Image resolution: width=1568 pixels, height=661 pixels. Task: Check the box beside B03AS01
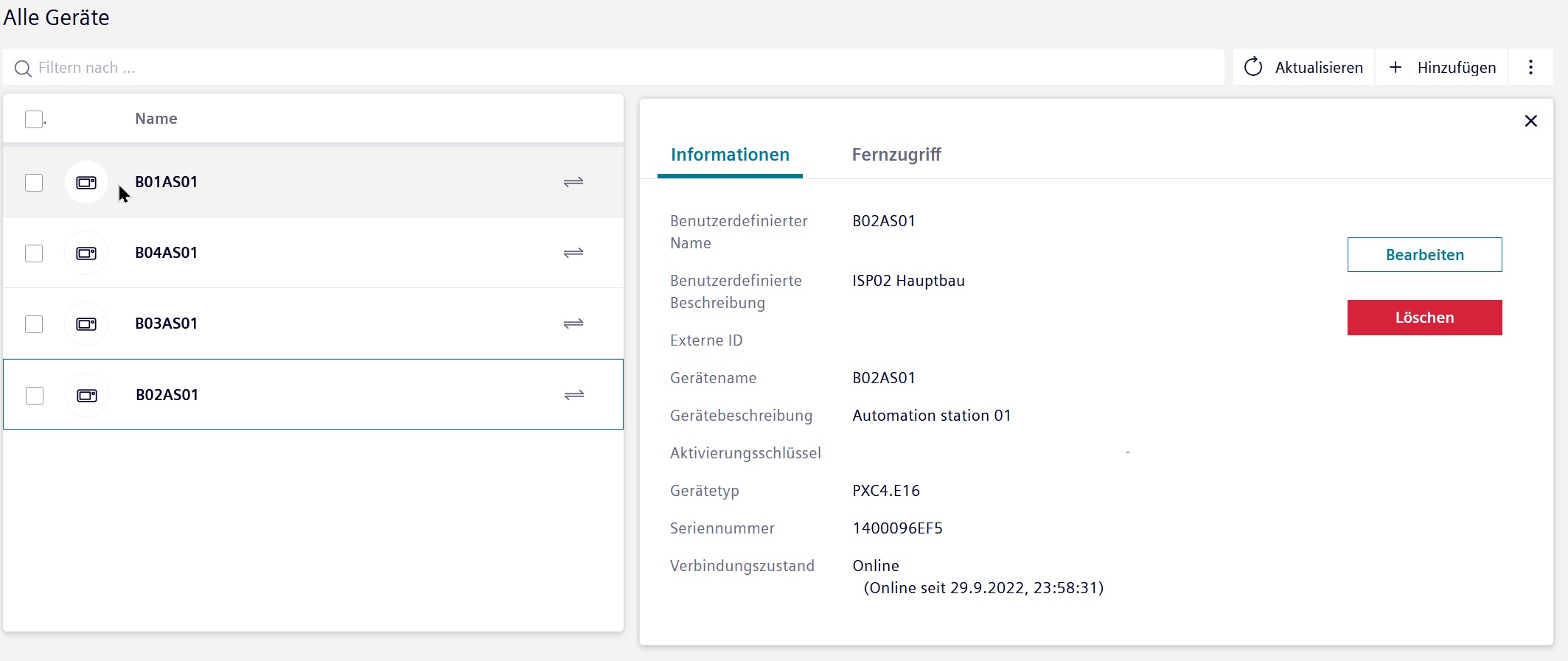pos(34,324)
